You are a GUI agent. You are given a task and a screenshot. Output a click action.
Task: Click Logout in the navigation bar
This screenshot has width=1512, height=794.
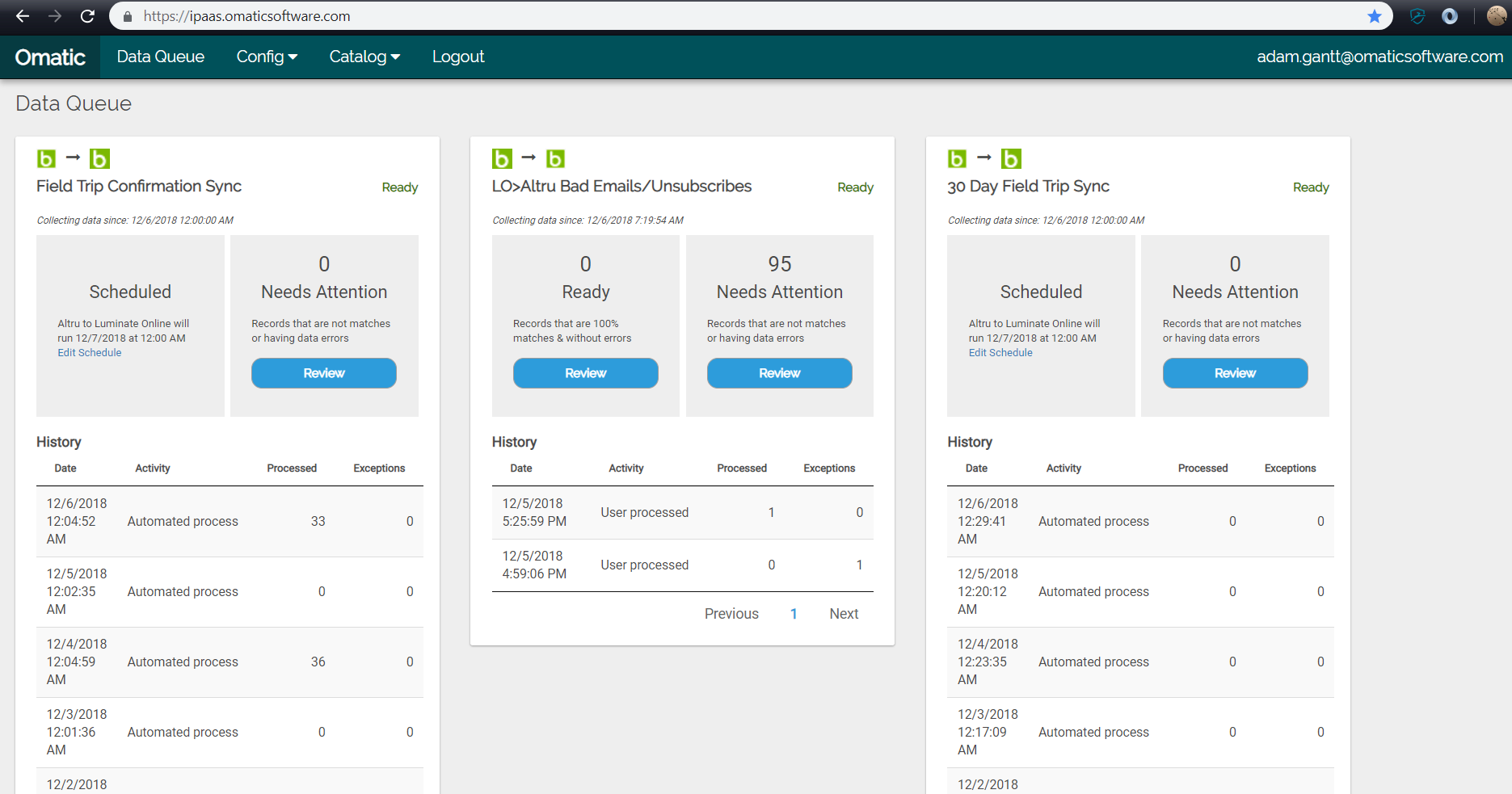457,57
